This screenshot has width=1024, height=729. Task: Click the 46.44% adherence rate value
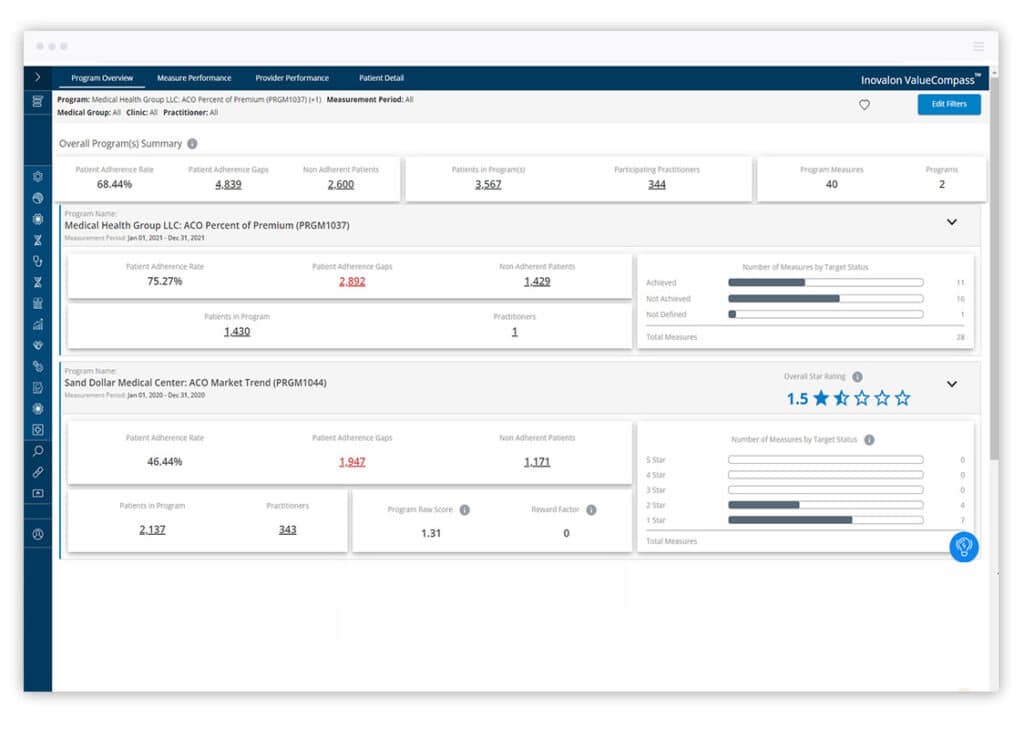(x=165, y=462)
